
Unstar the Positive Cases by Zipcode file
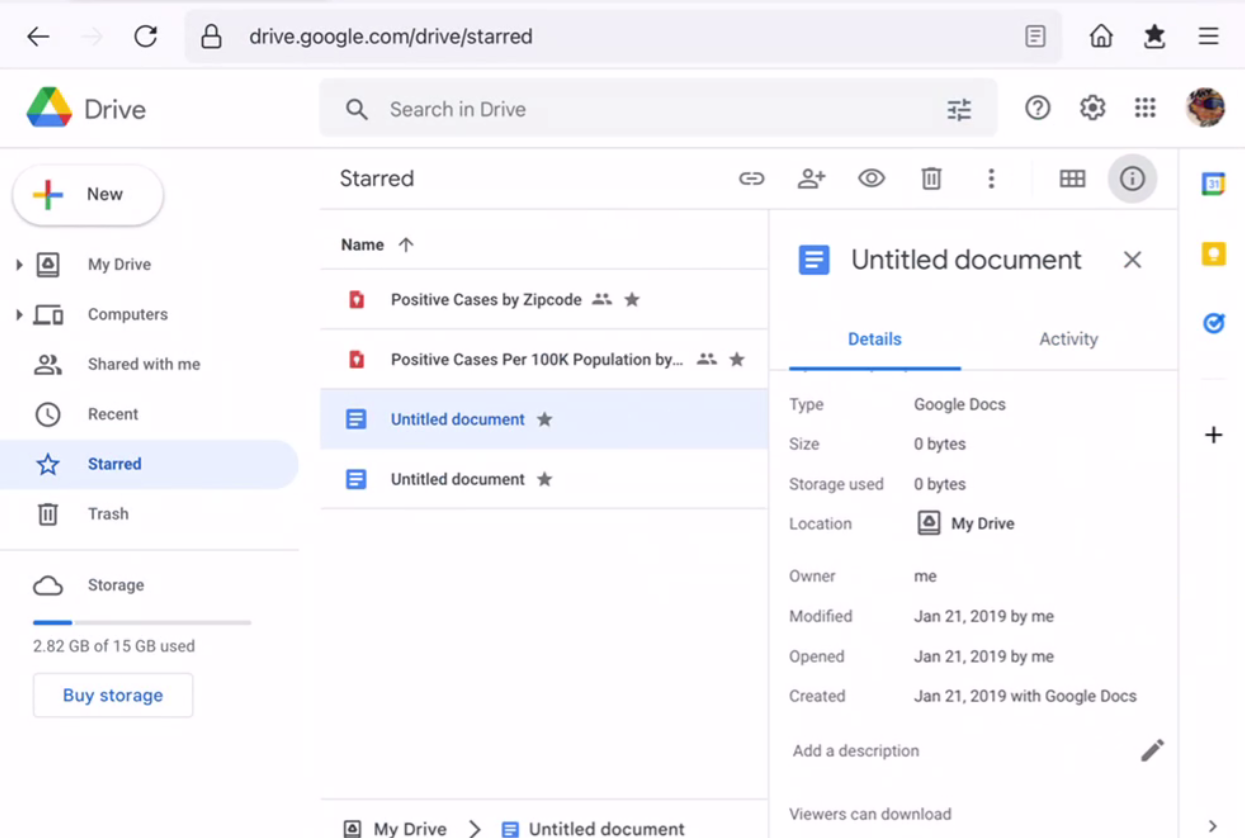click(x=632, y=299)
